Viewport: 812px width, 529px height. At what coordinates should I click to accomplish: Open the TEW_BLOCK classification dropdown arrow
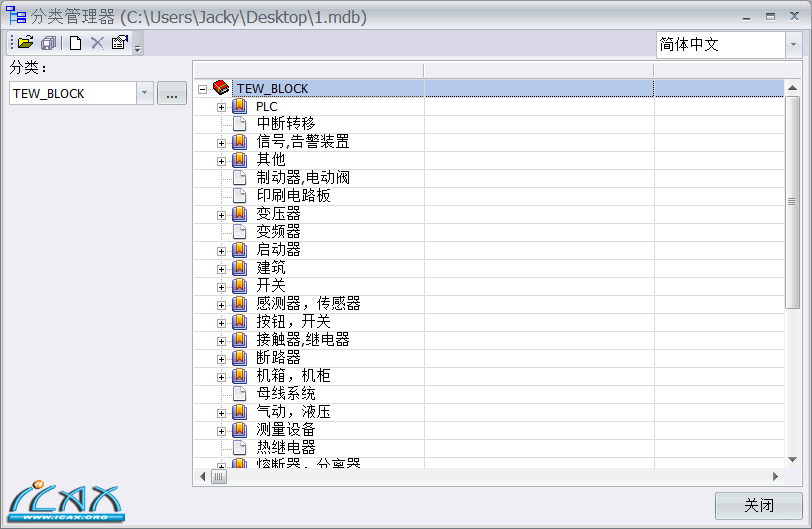[144, 93]
